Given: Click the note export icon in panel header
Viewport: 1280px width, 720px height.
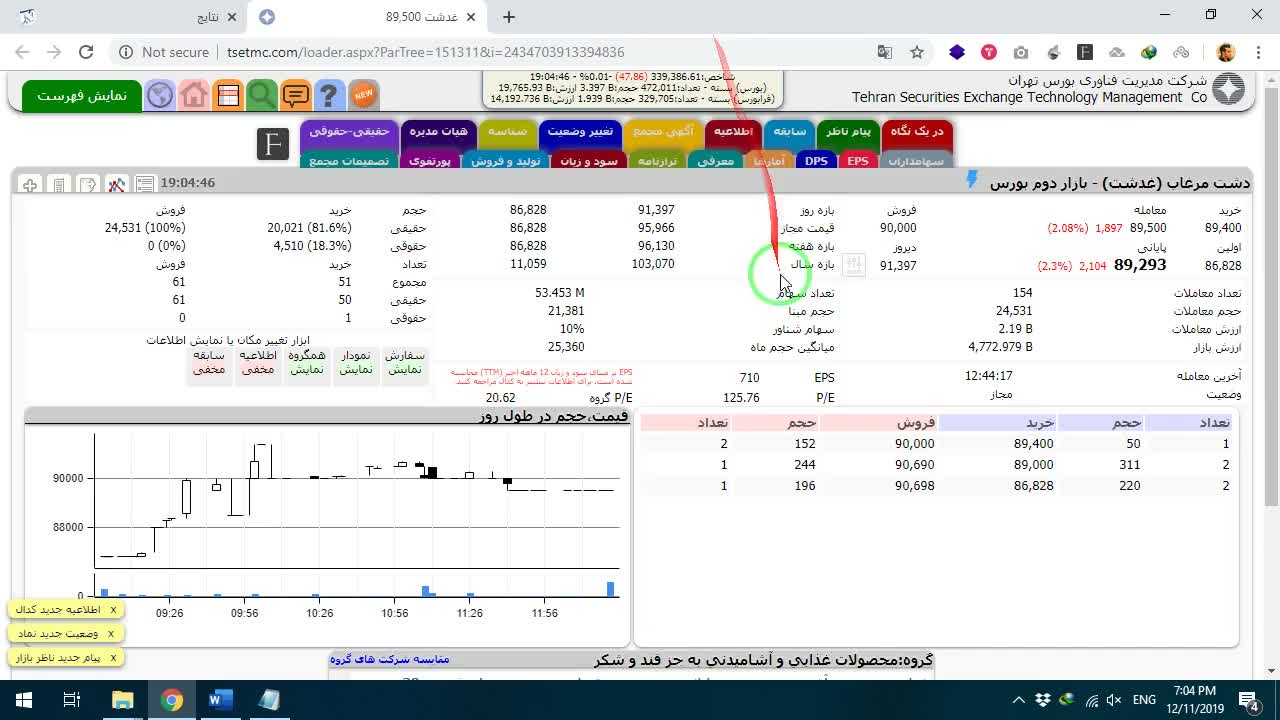Looking at the screenshot, I should click(x=88, y=184).
